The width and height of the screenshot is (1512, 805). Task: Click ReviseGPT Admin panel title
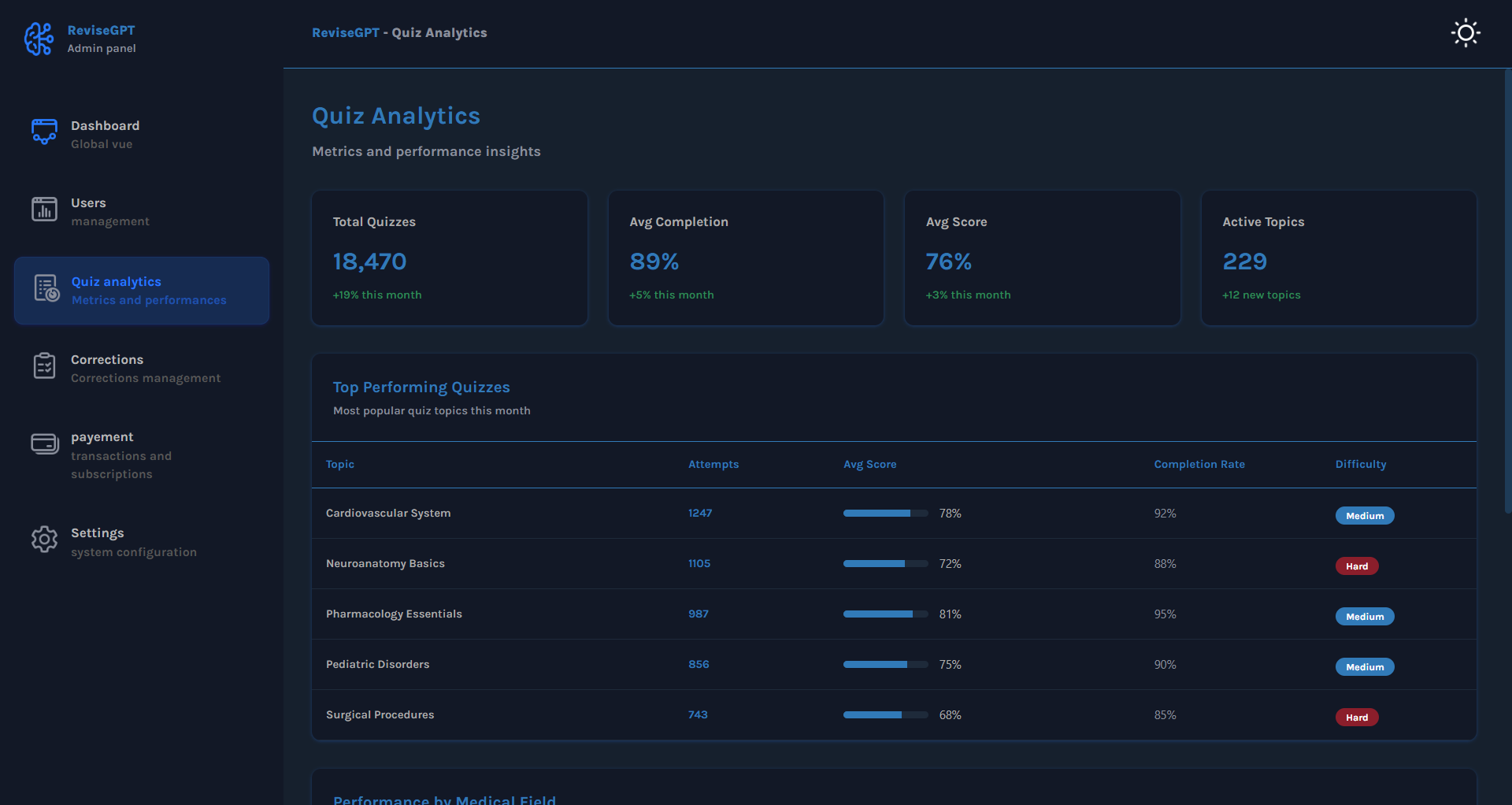point(102,39)
